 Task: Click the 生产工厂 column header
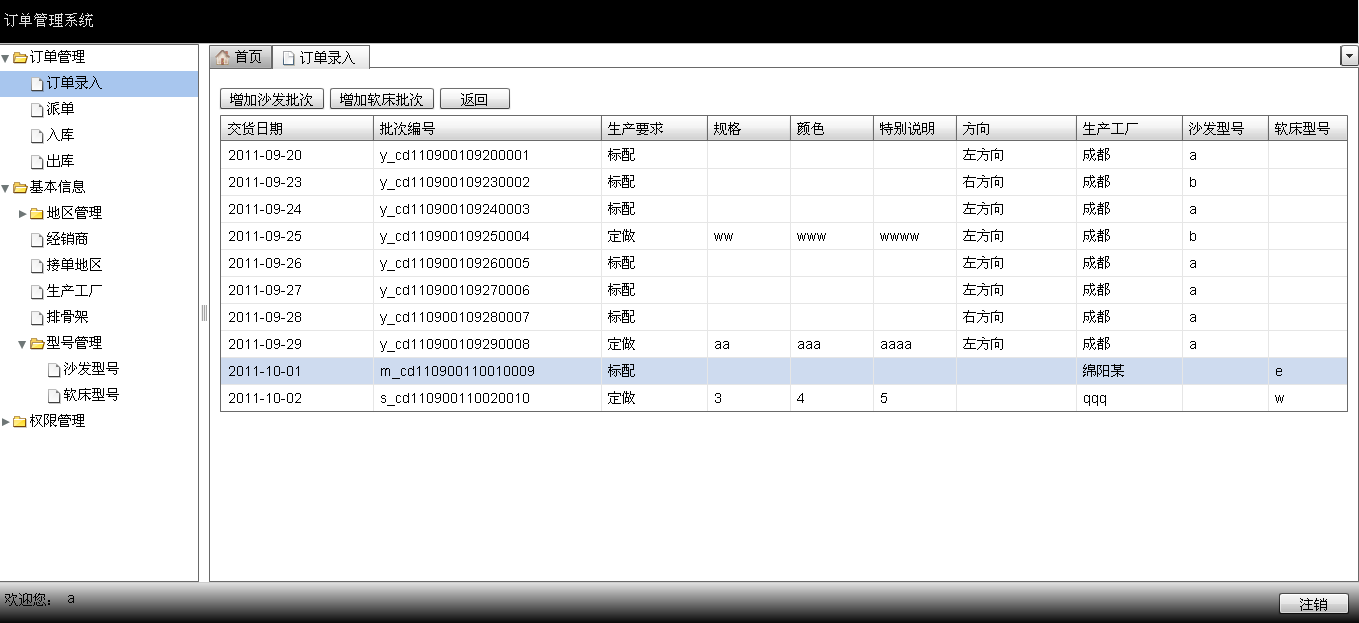pyautogui.click(x=1129, y=128)
